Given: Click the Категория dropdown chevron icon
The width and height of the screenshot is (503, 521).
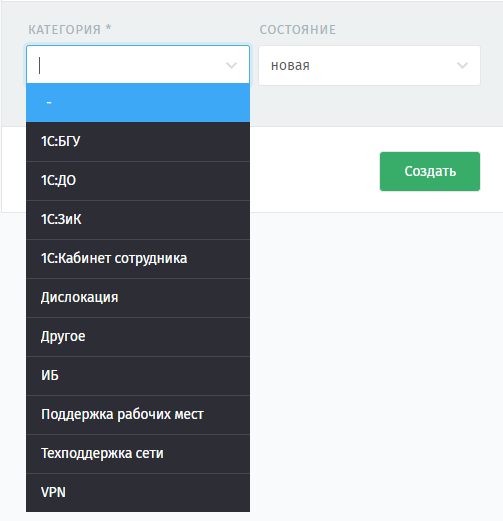Looking at the screenshot, I should pos(231,65).
